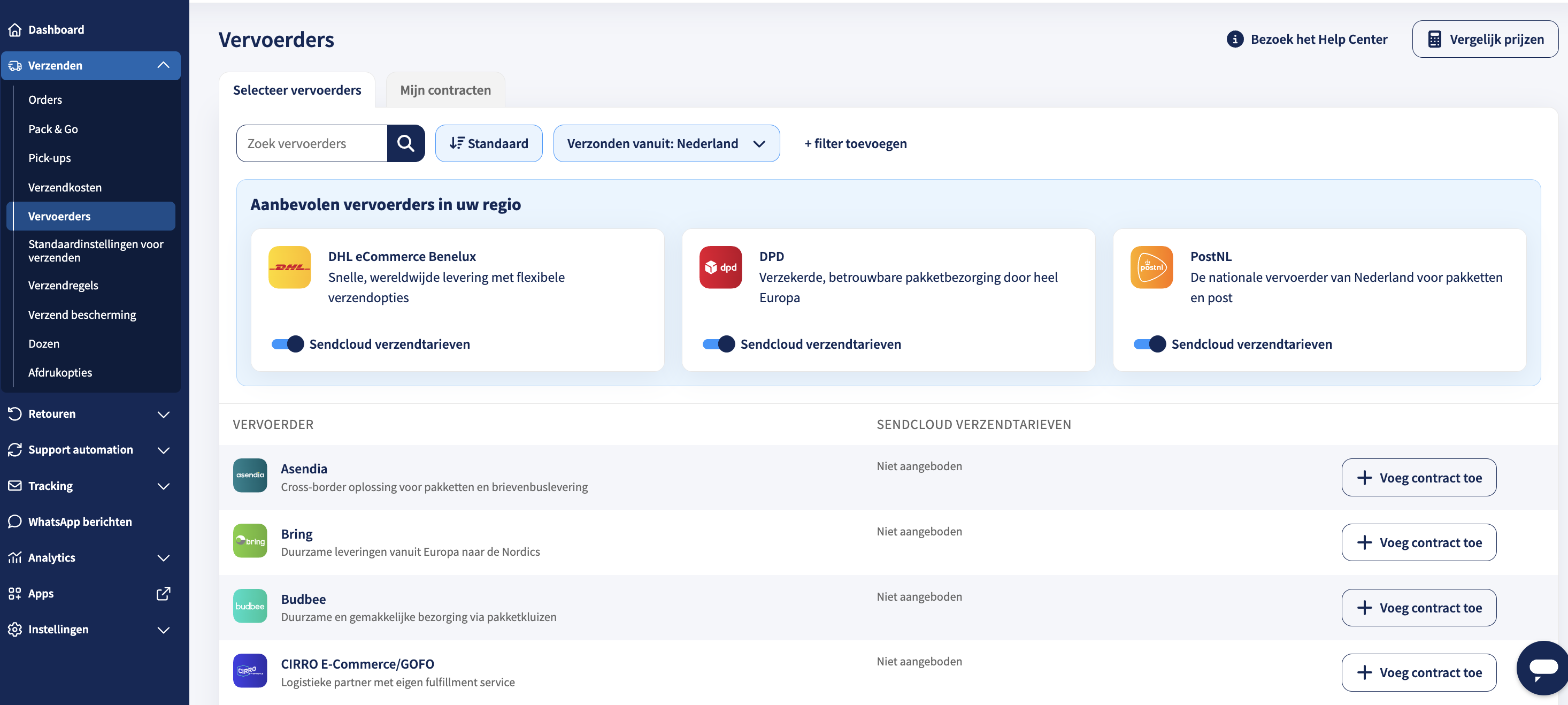
Task: Add contract for Bring
Action: 1418,542
